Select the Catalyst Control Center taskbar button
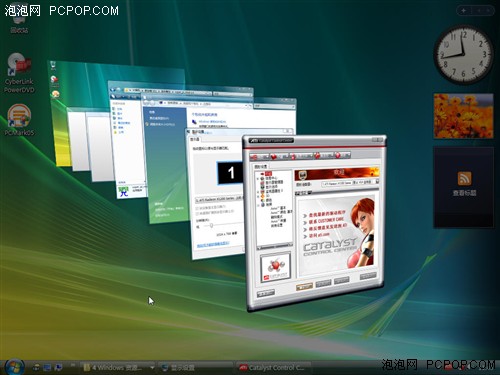The height and width of the screenshot is (375, 500). coord(273,368)
